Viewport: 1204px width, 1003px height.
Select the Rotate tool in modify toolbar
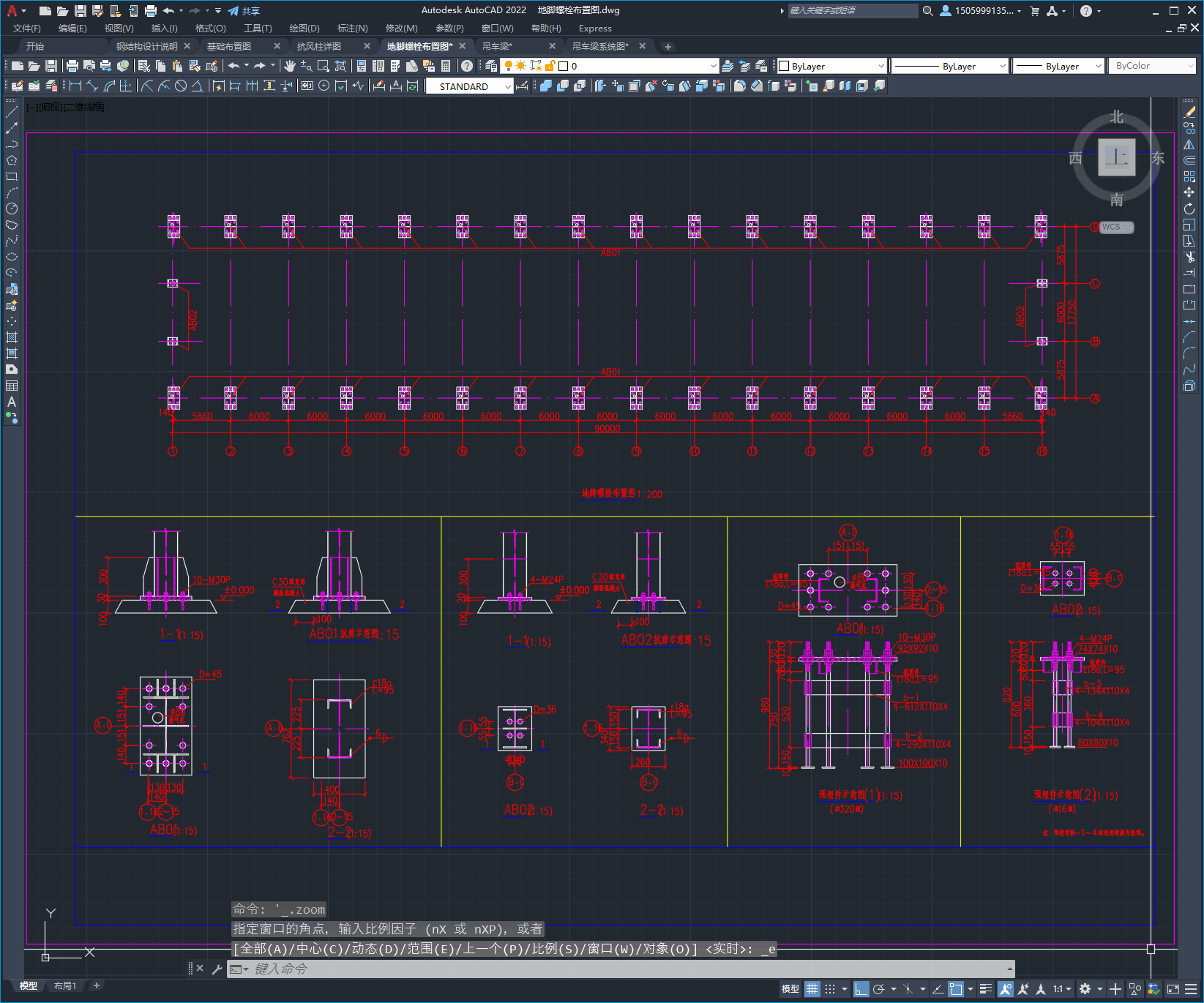point(1189,209)
